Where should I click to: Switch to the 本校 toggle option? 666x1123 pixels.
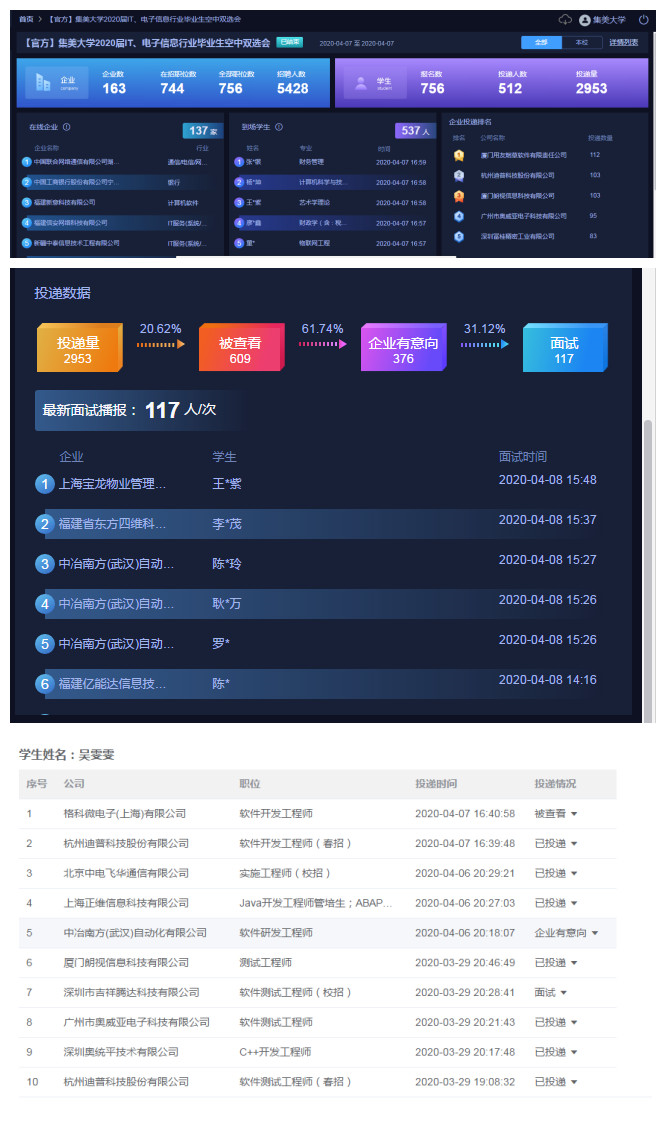tap(581, 43)
